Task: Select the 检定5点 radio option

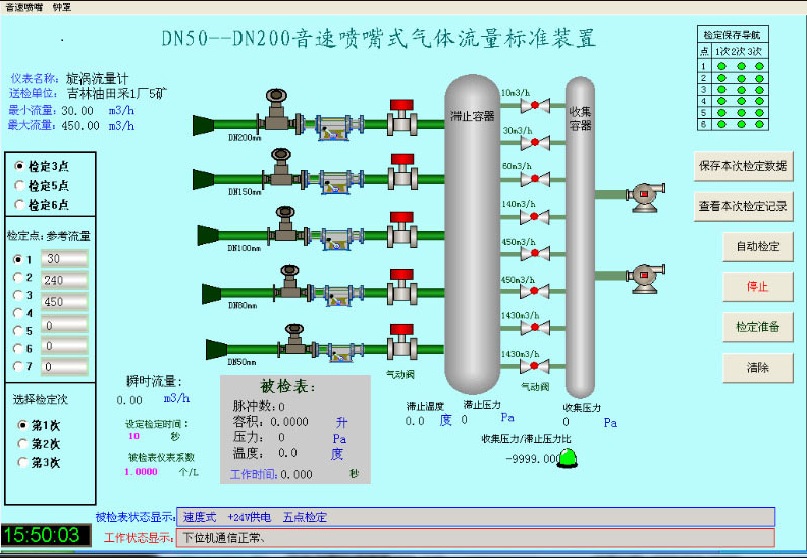Action: pyautogui.click(x=20, y=185)
